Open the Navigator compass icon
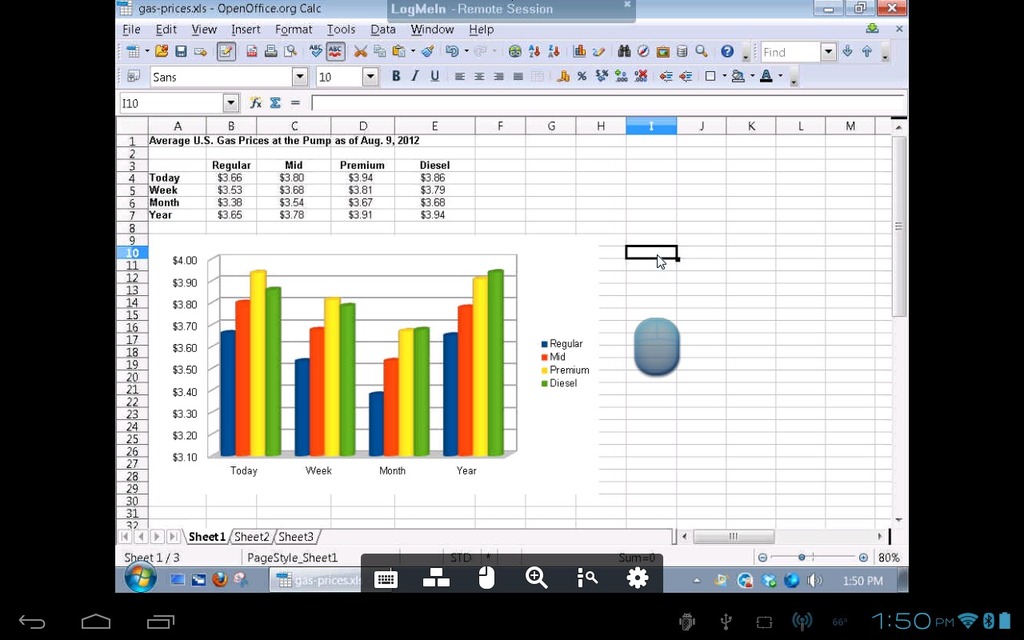 pyautogui.click(x=643, y=52)
